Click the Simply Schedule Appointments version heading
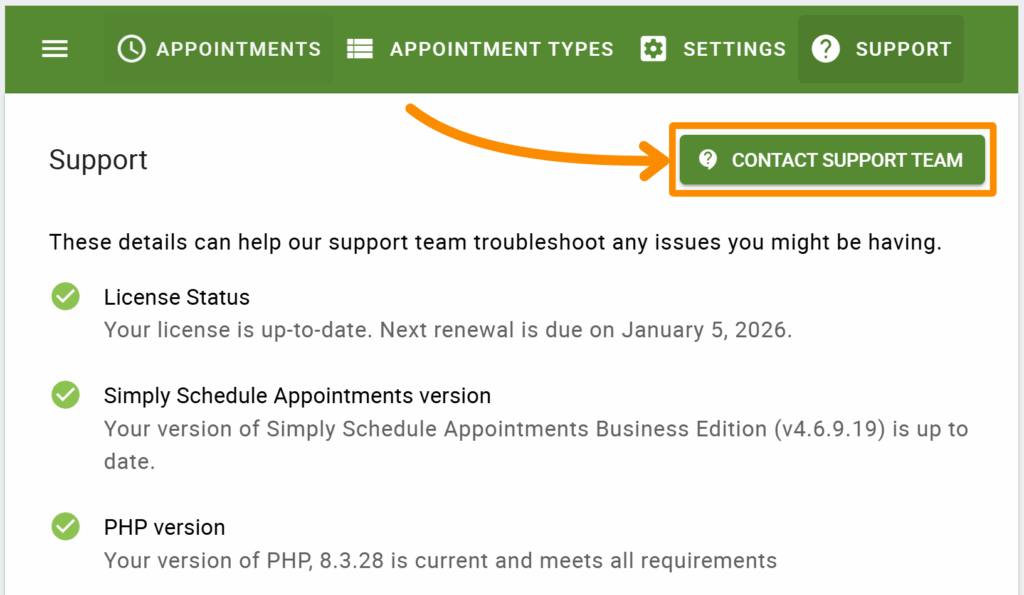 tap(297, 395)
